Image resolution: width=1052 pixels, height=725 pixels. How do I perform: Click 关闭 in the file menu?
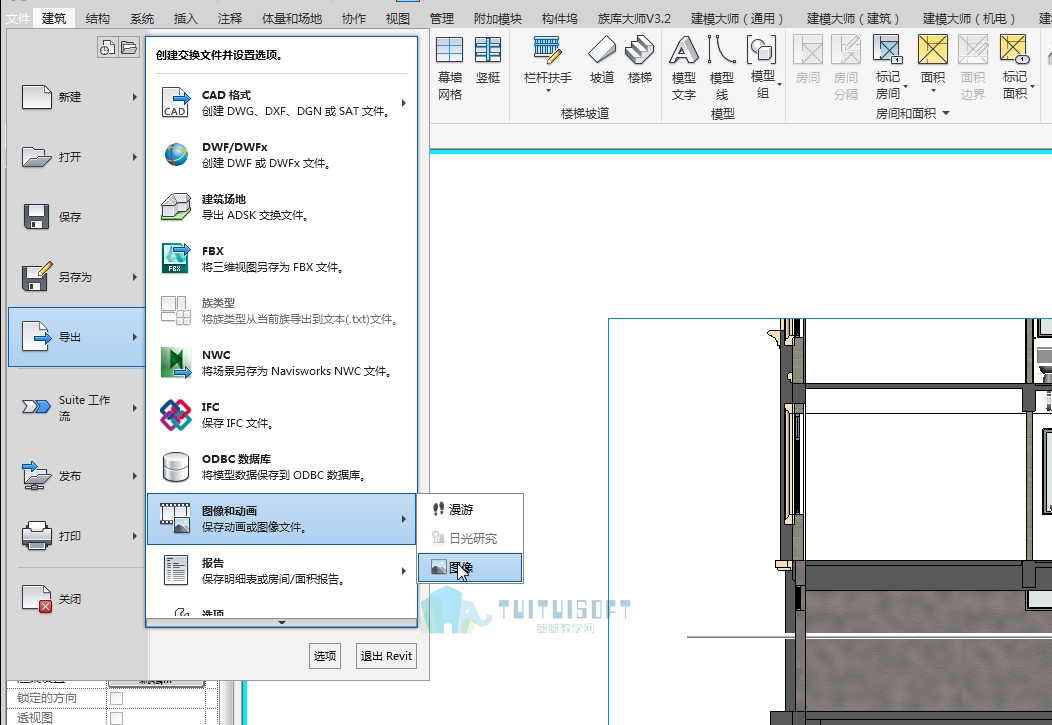point(76,599)
